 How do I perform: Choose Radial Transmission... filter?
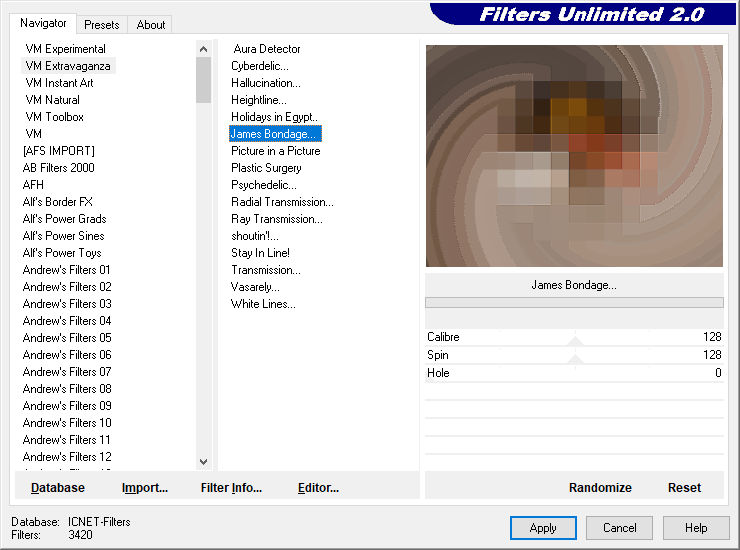pyautogui.click(x=282, y=202)
